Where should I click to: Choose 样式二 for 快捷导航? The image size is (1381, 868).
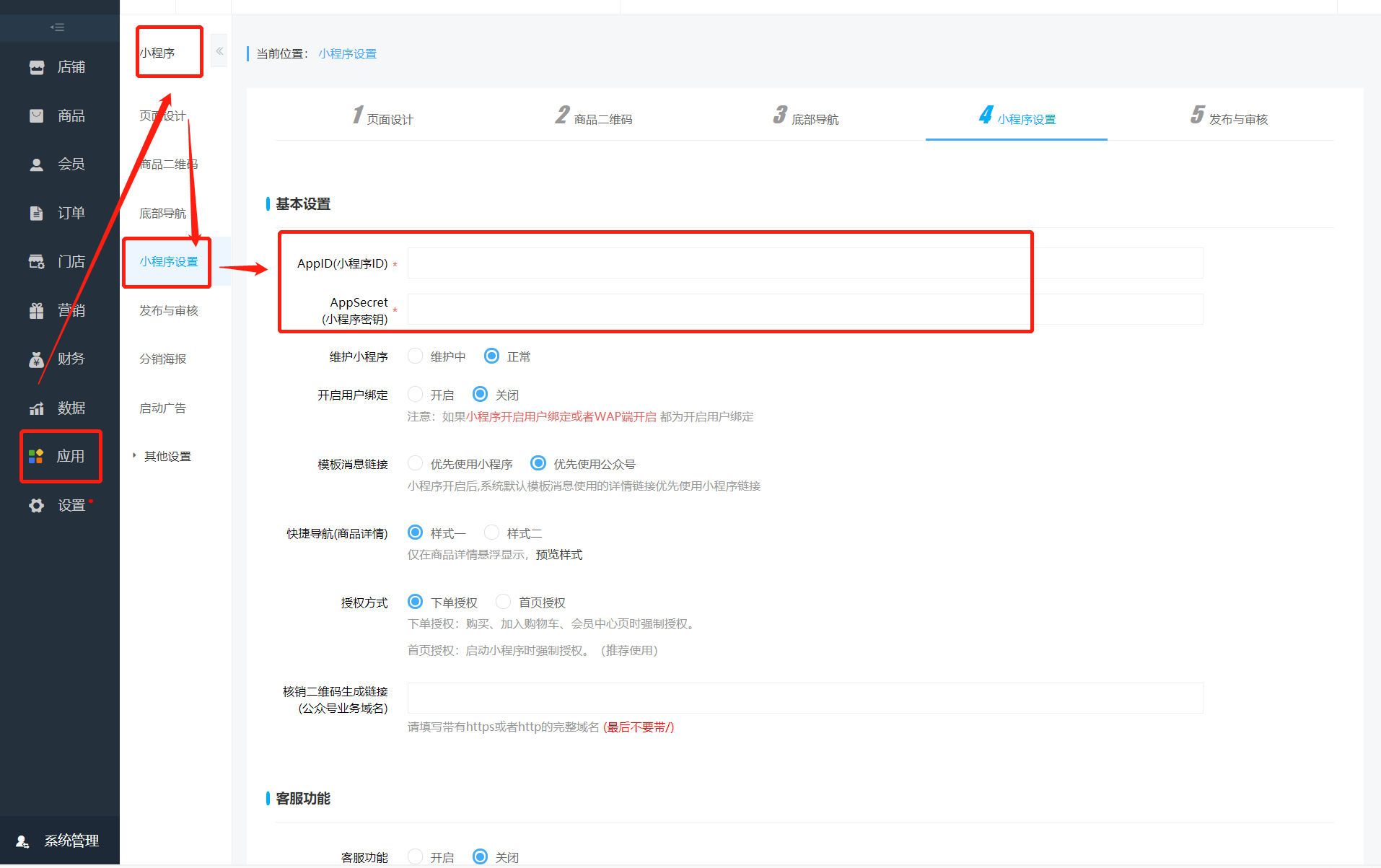pos(491,532)
